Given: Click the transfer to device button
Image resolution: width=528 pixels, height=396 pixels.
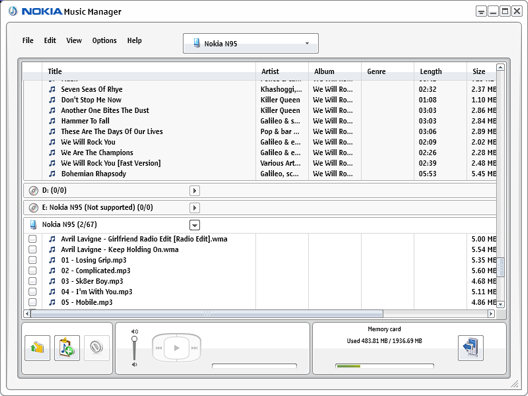Looking at the screenshot, I should point(471,348).
